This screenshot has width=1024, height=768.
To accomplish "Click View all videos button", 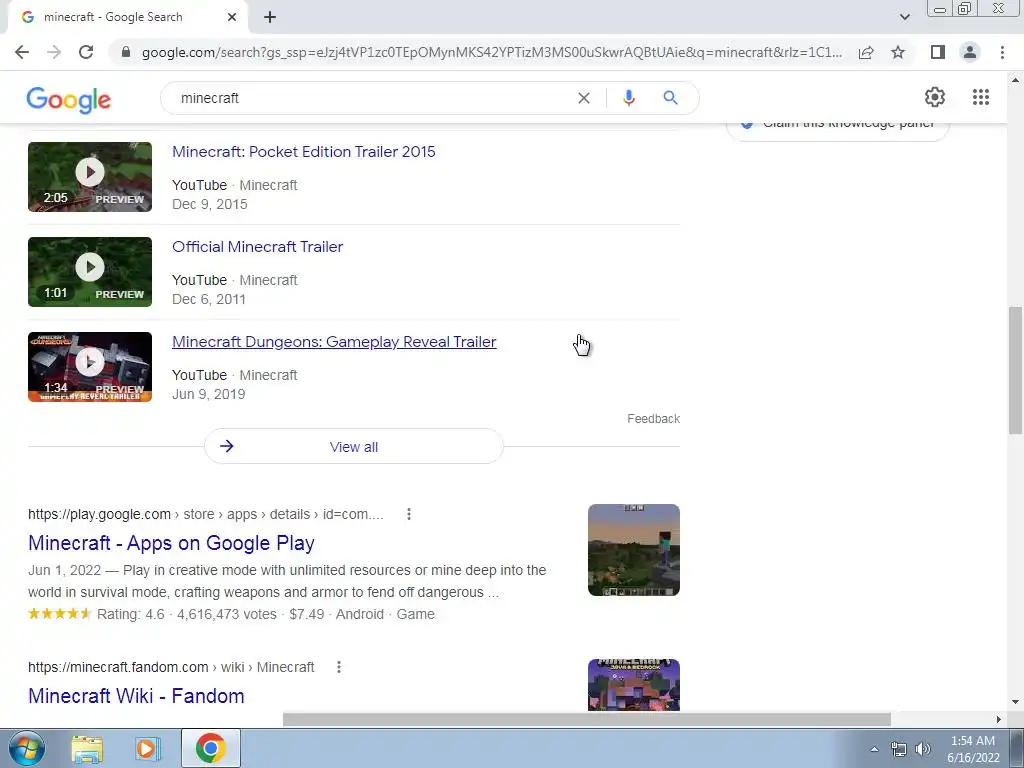I will pyautogui.click(x=354, y=447).
